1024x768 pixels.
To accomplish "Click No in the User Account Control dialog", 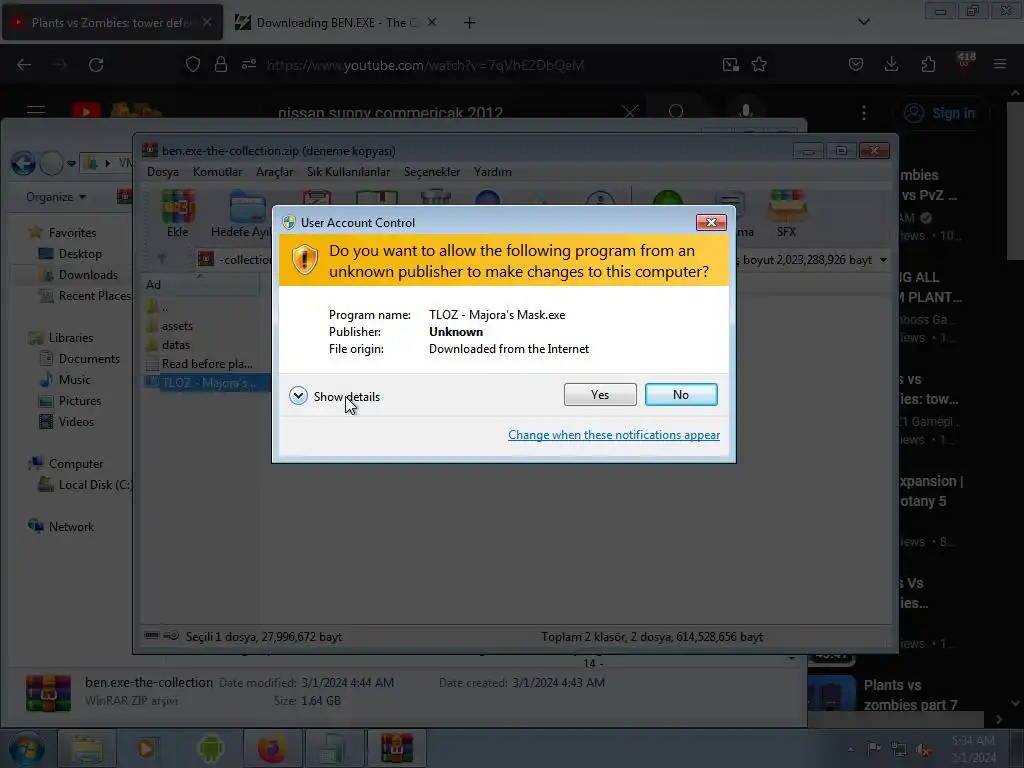I will 680,394.
